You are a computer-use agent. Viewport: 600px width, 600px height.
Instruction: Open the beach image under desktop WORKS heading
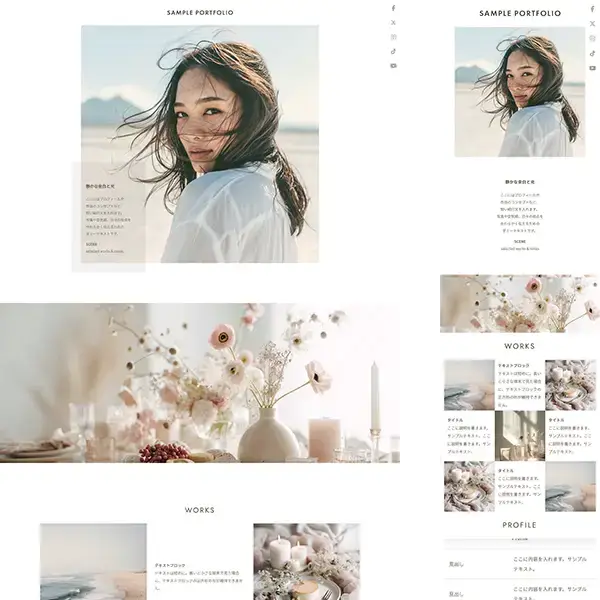coord(93,561)
